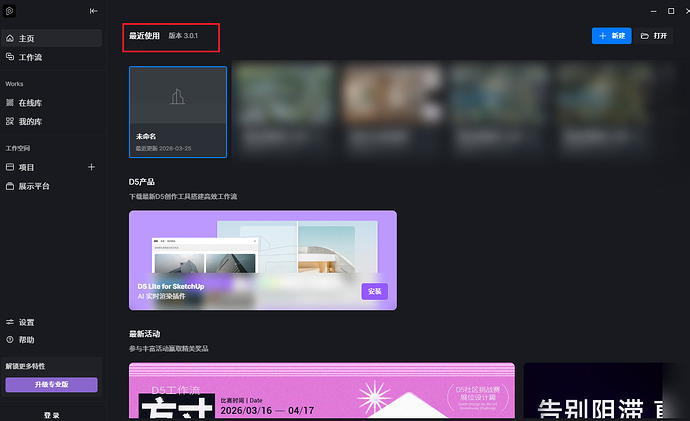Click 登录 (Login) at sidebar bottom
The height and width of the screenshot is (421, 690).
(x=52, y=414)
